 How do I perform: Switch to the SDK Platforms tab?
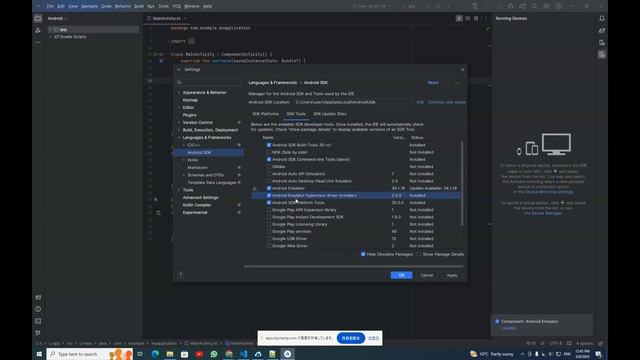(265, 114)
